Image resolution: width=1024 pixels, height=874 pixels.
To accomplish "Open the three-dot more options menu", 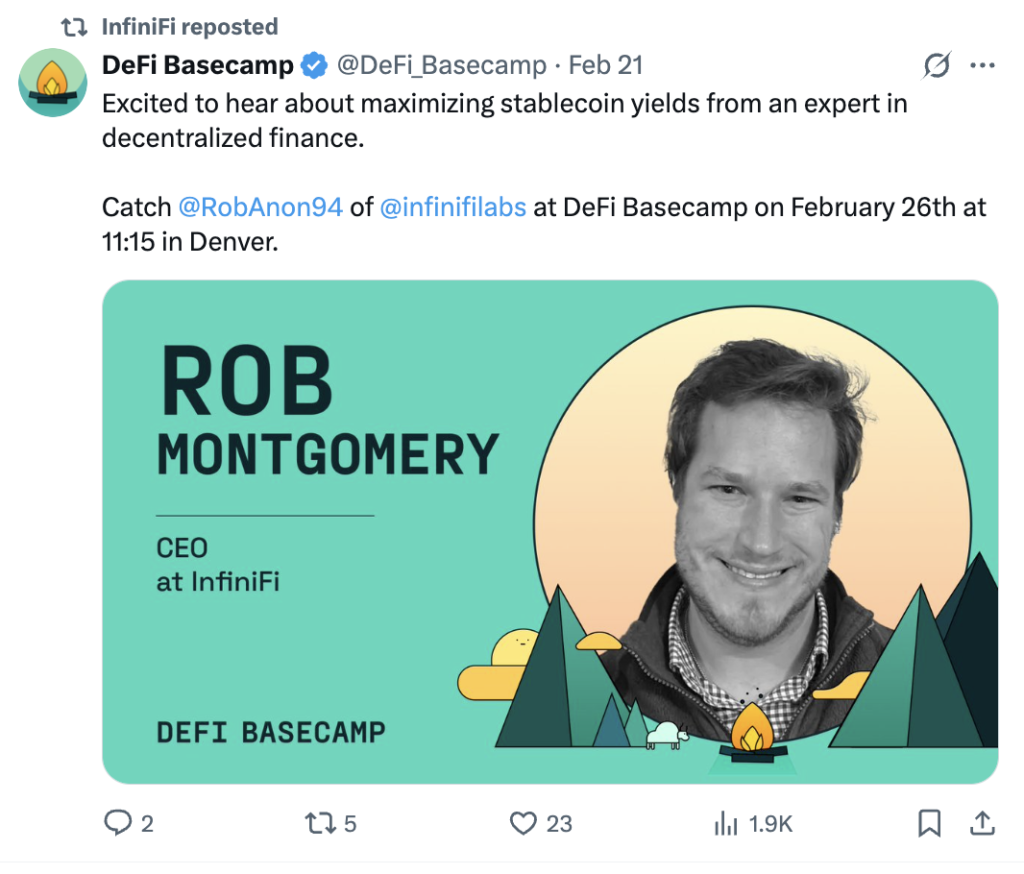I will 982,65.
